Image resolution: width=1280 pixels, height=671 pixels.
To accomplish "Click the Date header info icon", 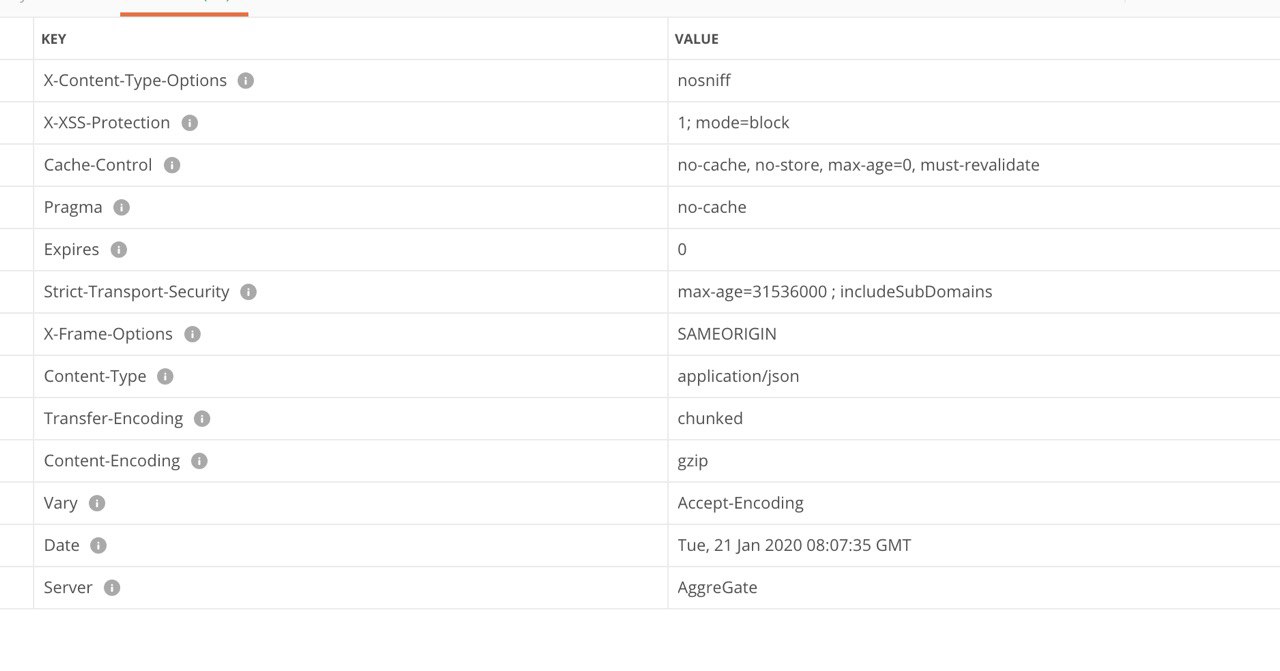I will (x=98, y=546).
